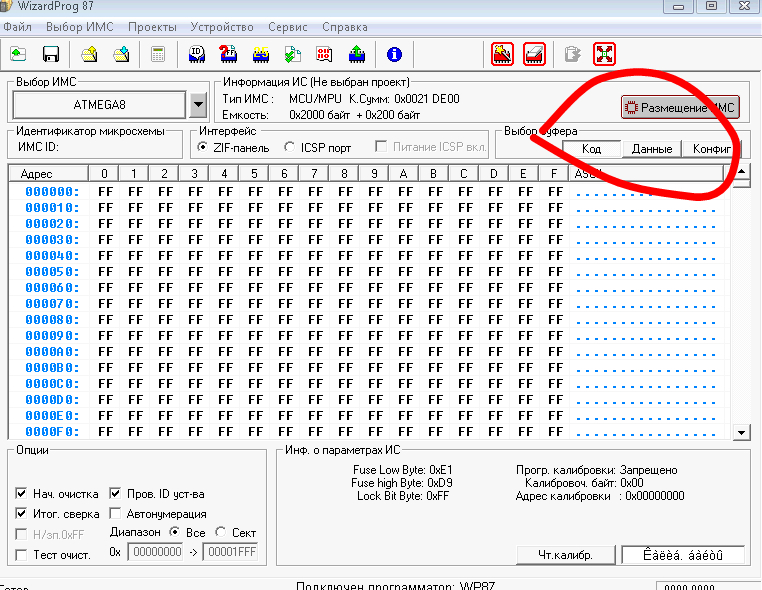
Task: Select the ICSP порт radio button
Action: [290, 147]
